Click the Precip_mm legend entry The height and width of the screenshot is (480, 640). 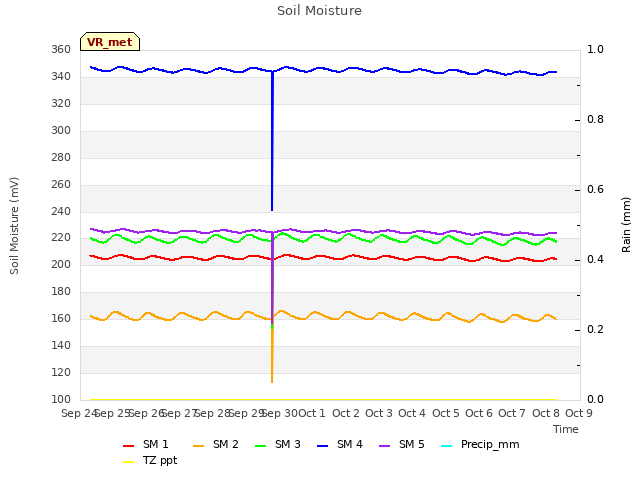tap(480, 444)
